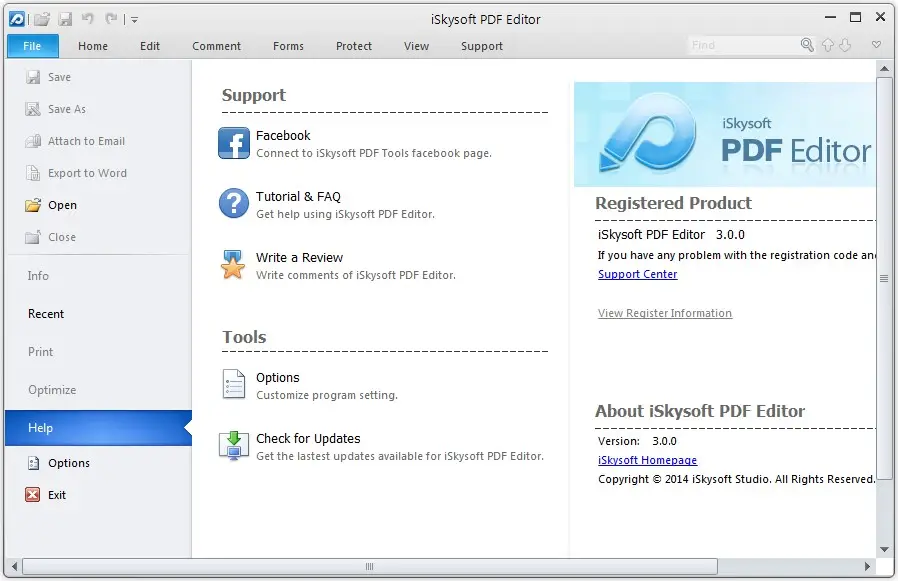Open the Check for Updates entry title

[308, 438]
